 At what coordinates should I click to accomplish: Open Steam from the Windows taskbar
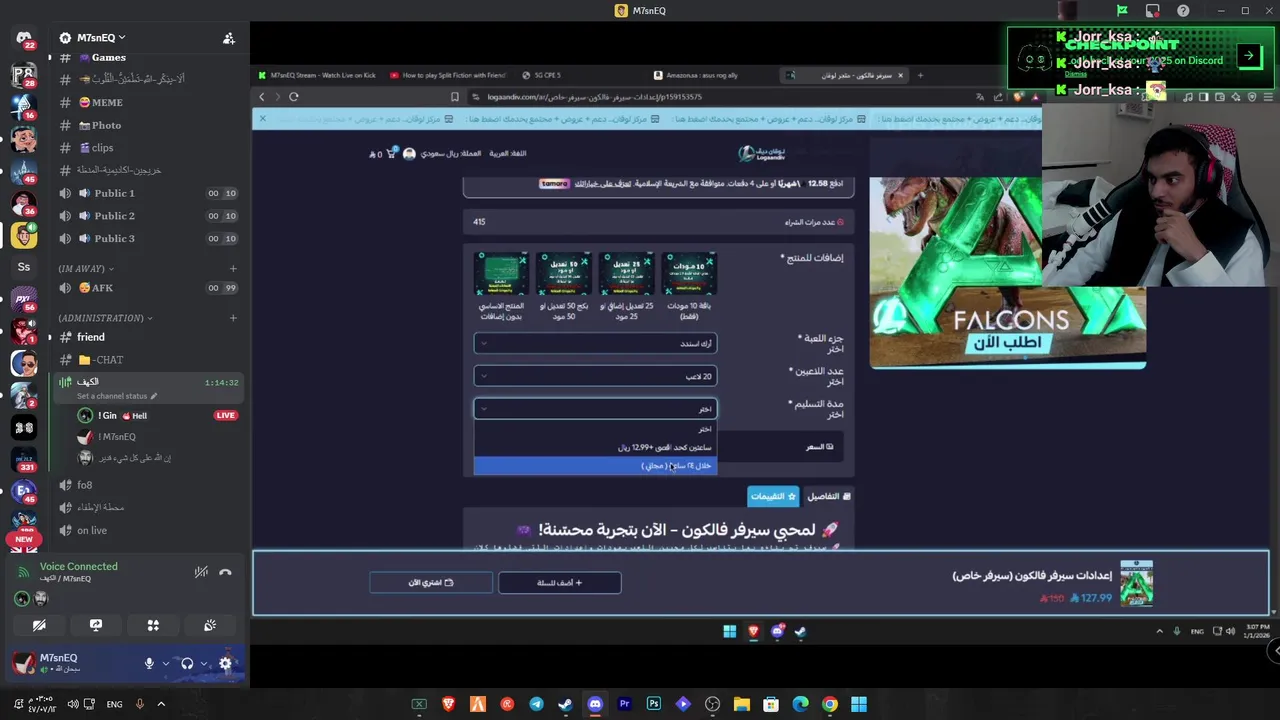[565, 704]
